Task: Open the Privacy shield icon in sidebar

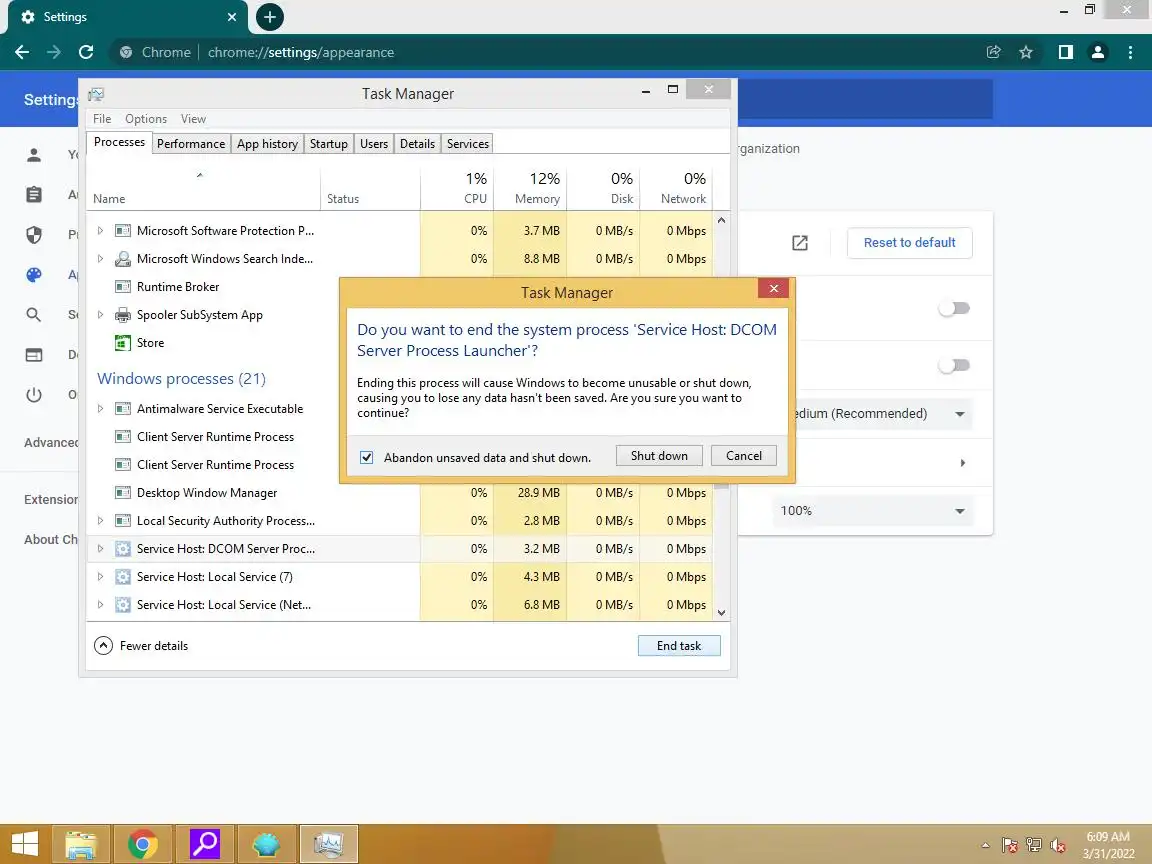Action: (34, 234)
